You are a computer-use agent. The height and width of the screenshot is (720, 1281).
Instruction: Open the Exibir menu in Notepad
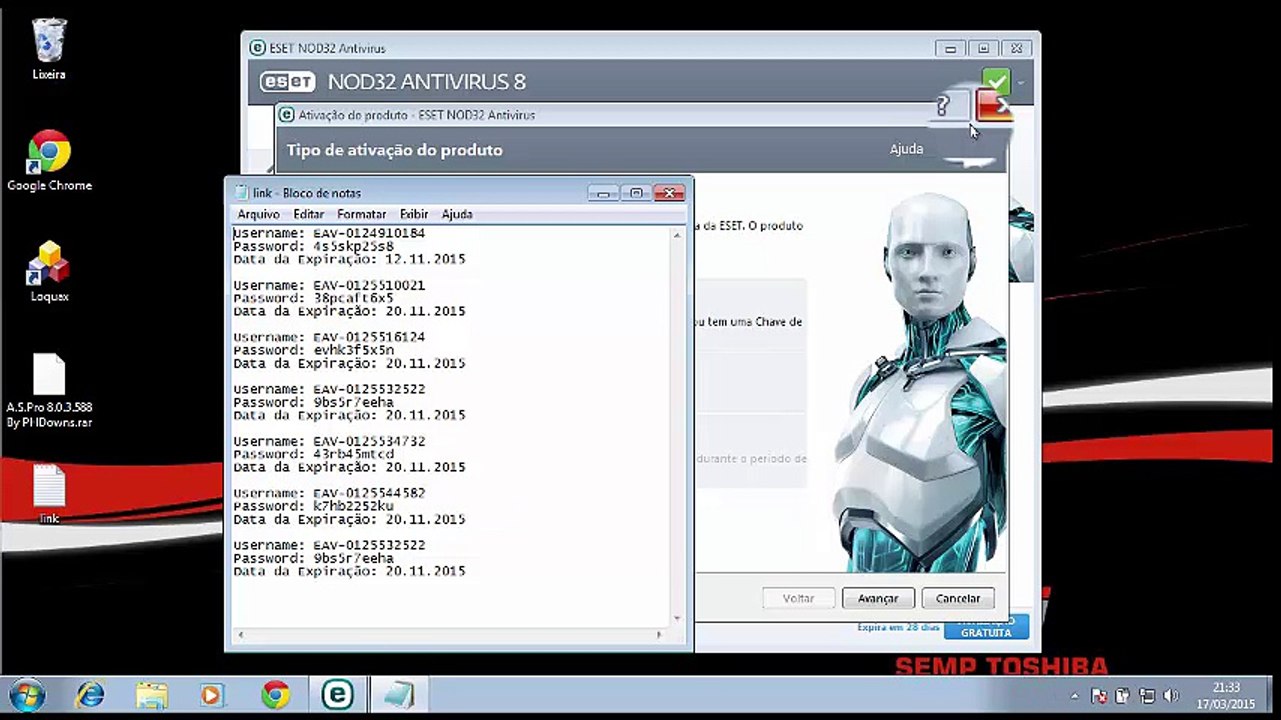tap(414, 214)
